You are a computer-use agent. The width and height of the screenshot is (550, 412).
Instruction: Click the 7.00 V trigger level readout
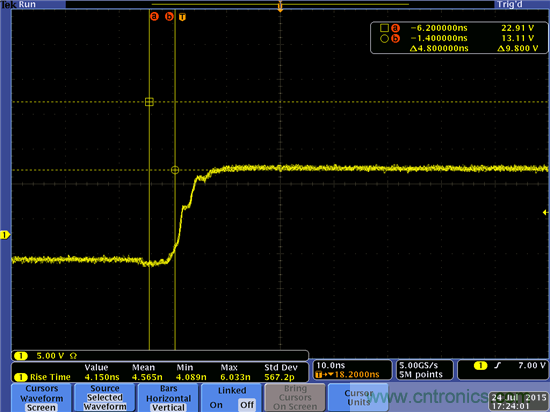click(x=532, y=365)
